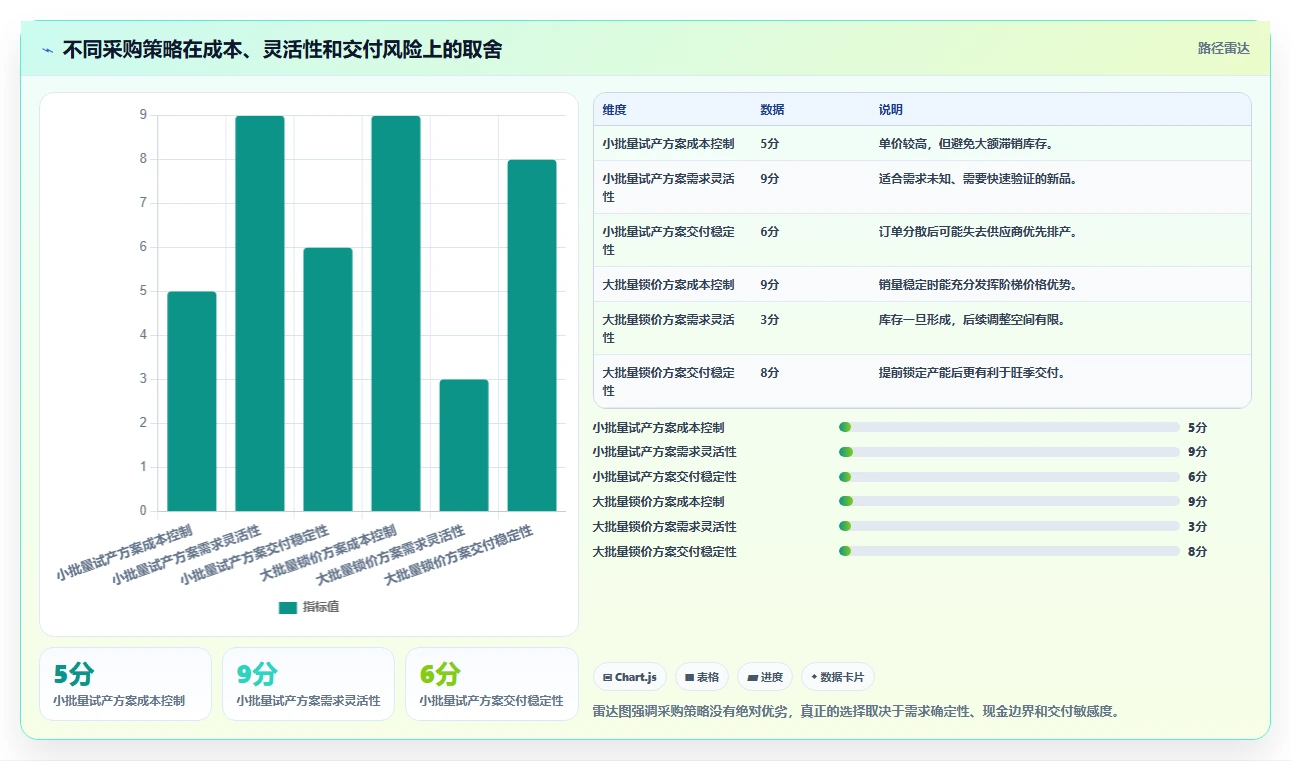Click the lightning icon beside the title
This screenshot has height=761, width=1291.
pos(48,49)
